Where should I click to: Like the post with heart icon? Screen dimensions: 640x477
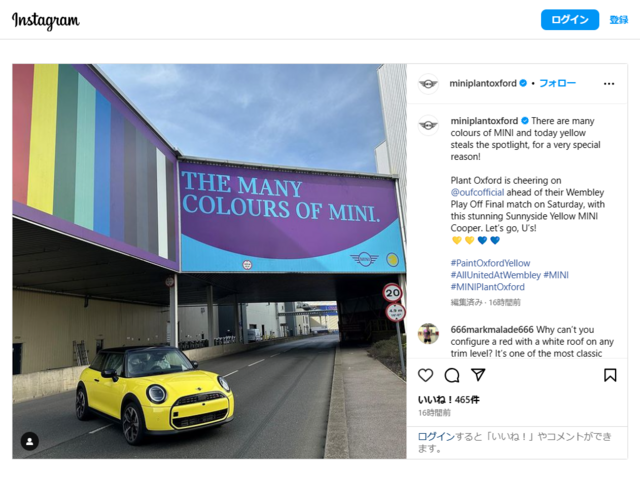pyautogui.click(x=426, y=375)
